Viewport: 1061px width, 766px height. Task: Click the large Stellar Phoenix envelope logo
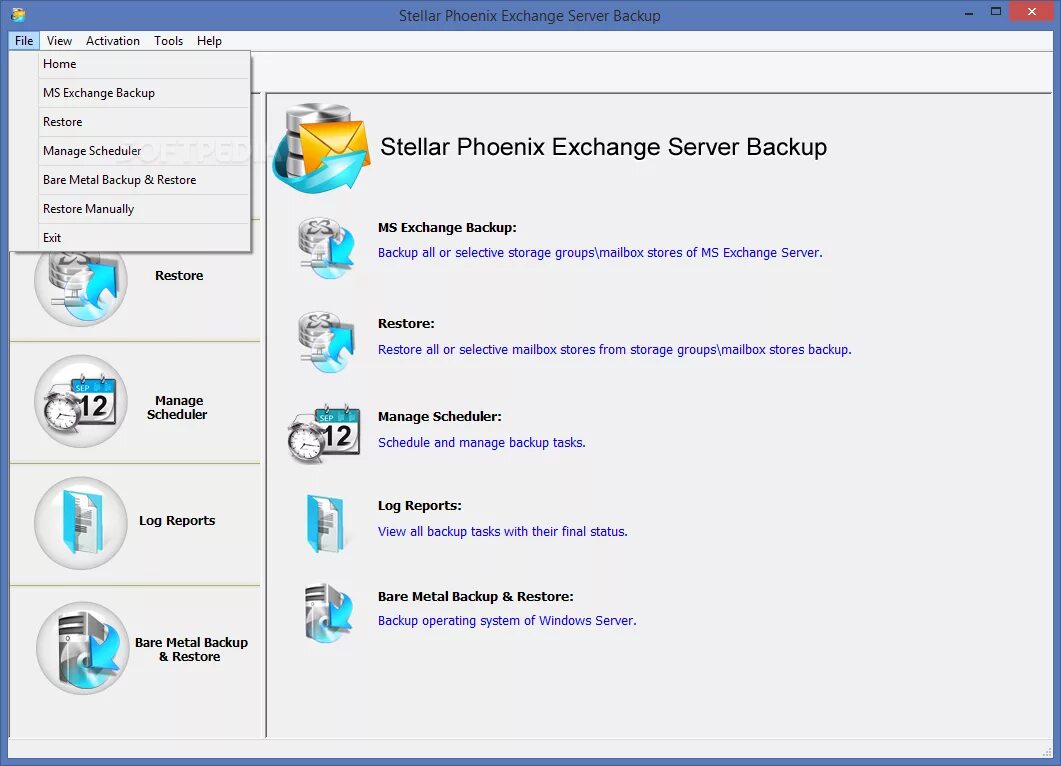321,148
